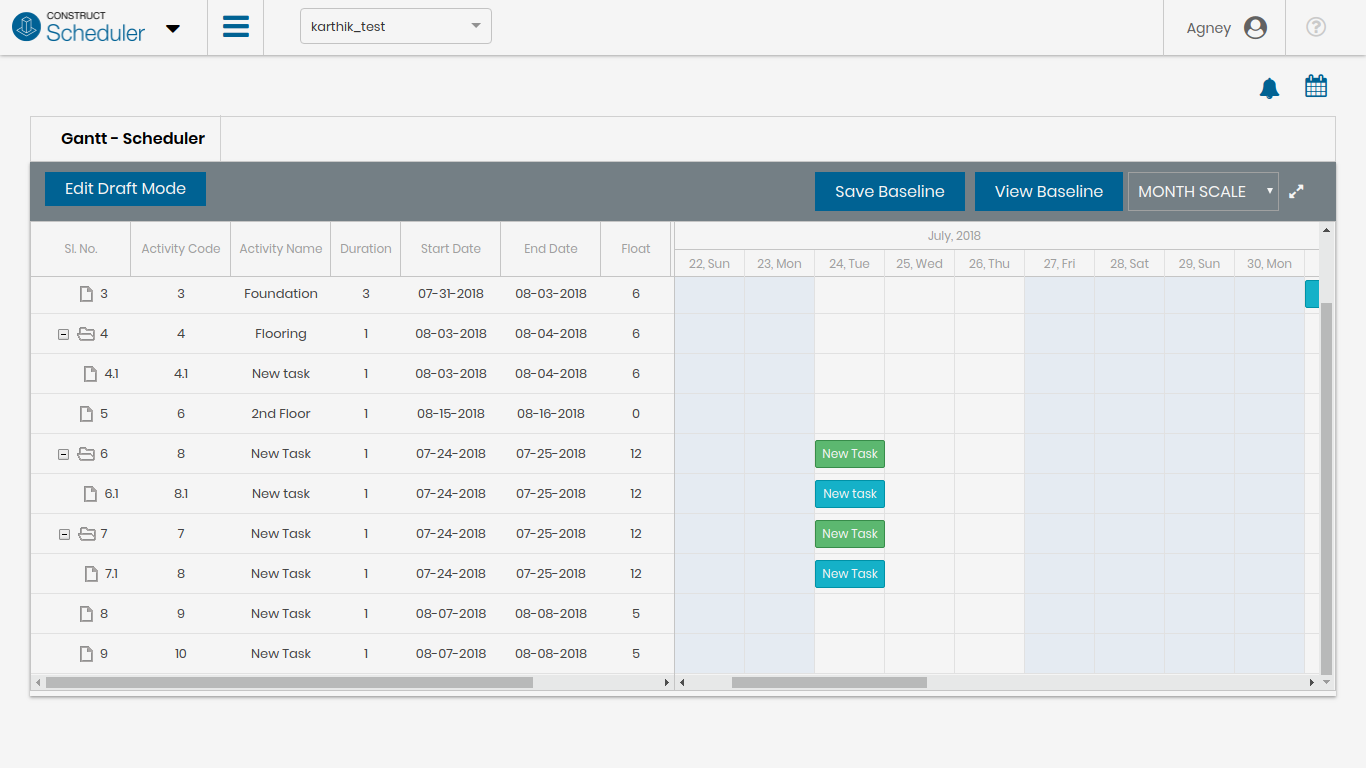Click the file icon of row 8
The height and width of the screenshot is (768, 1366).
point(86,614)
